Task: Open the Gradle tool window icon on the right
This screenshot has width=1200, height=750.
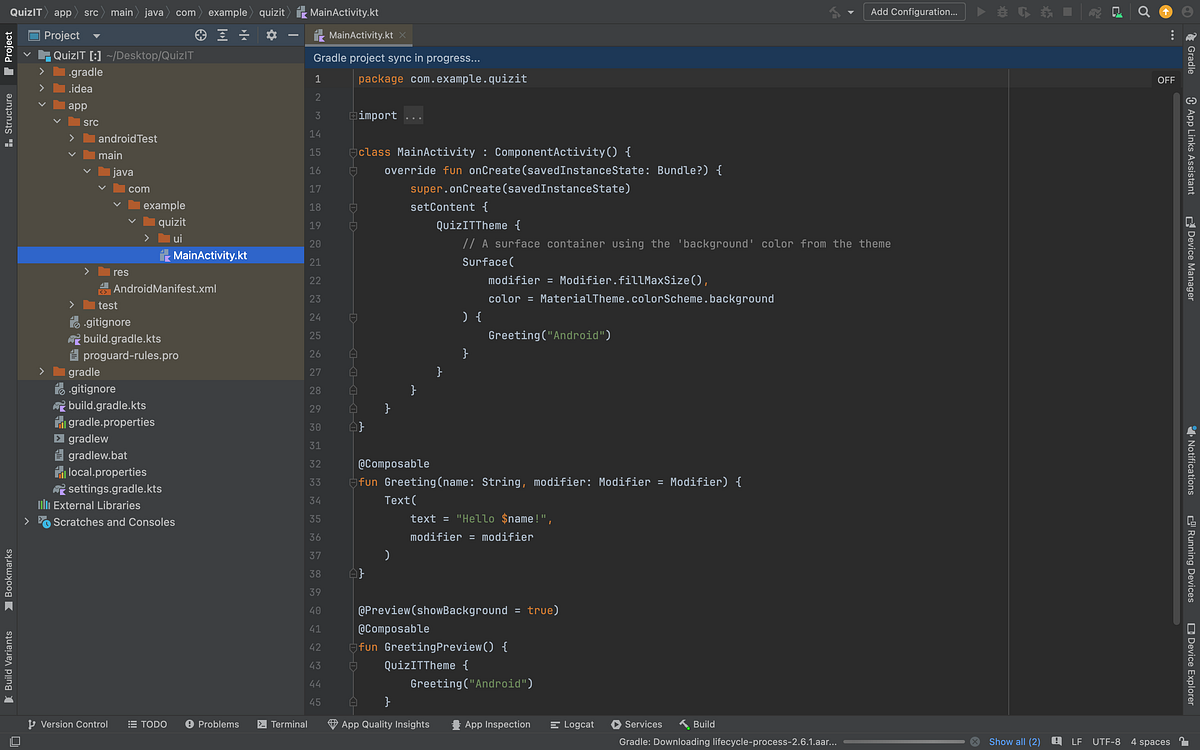Action: (x=1190, y=46)
